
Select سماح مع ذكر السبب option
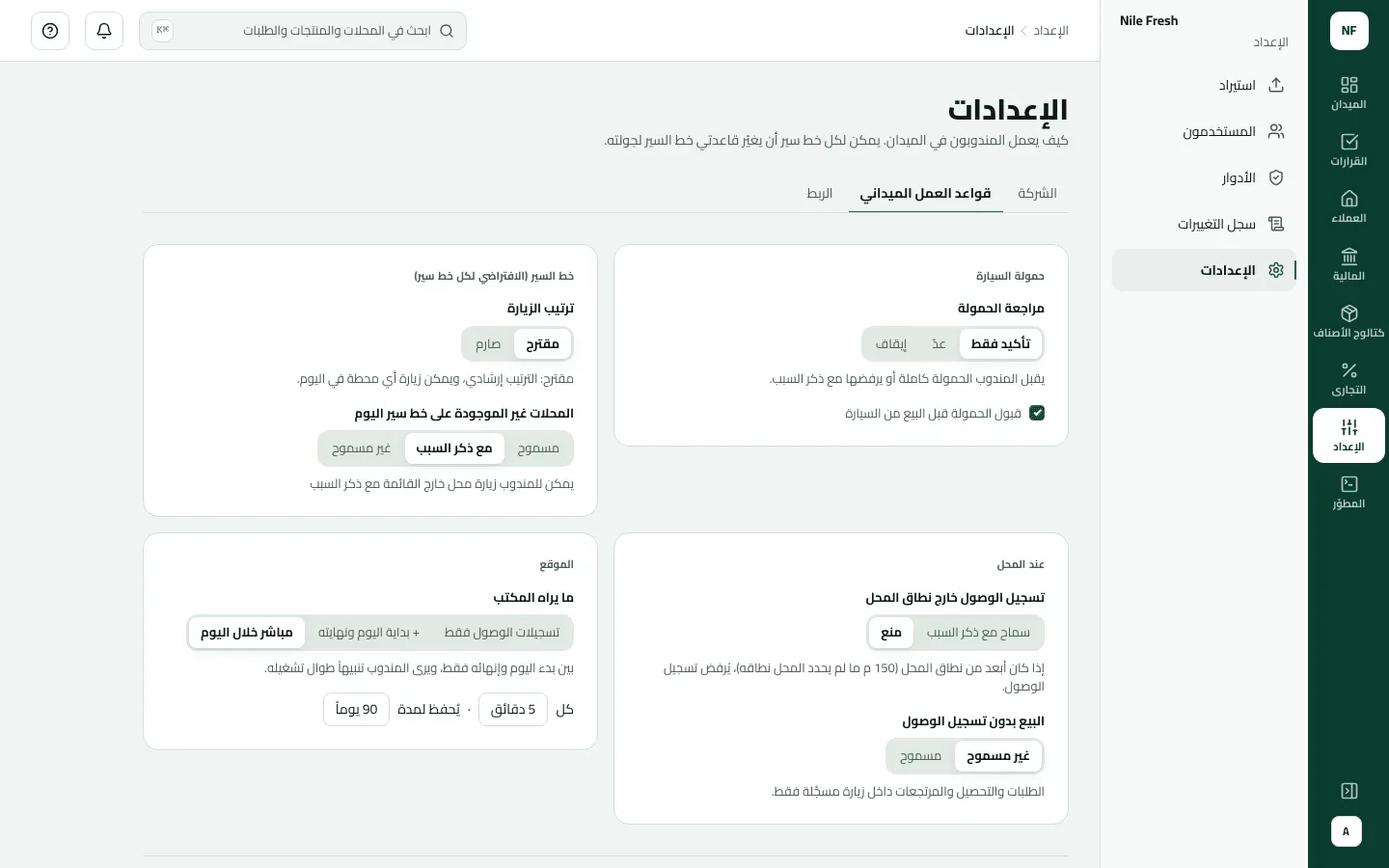pyautogui.click(x=978, y=633)
